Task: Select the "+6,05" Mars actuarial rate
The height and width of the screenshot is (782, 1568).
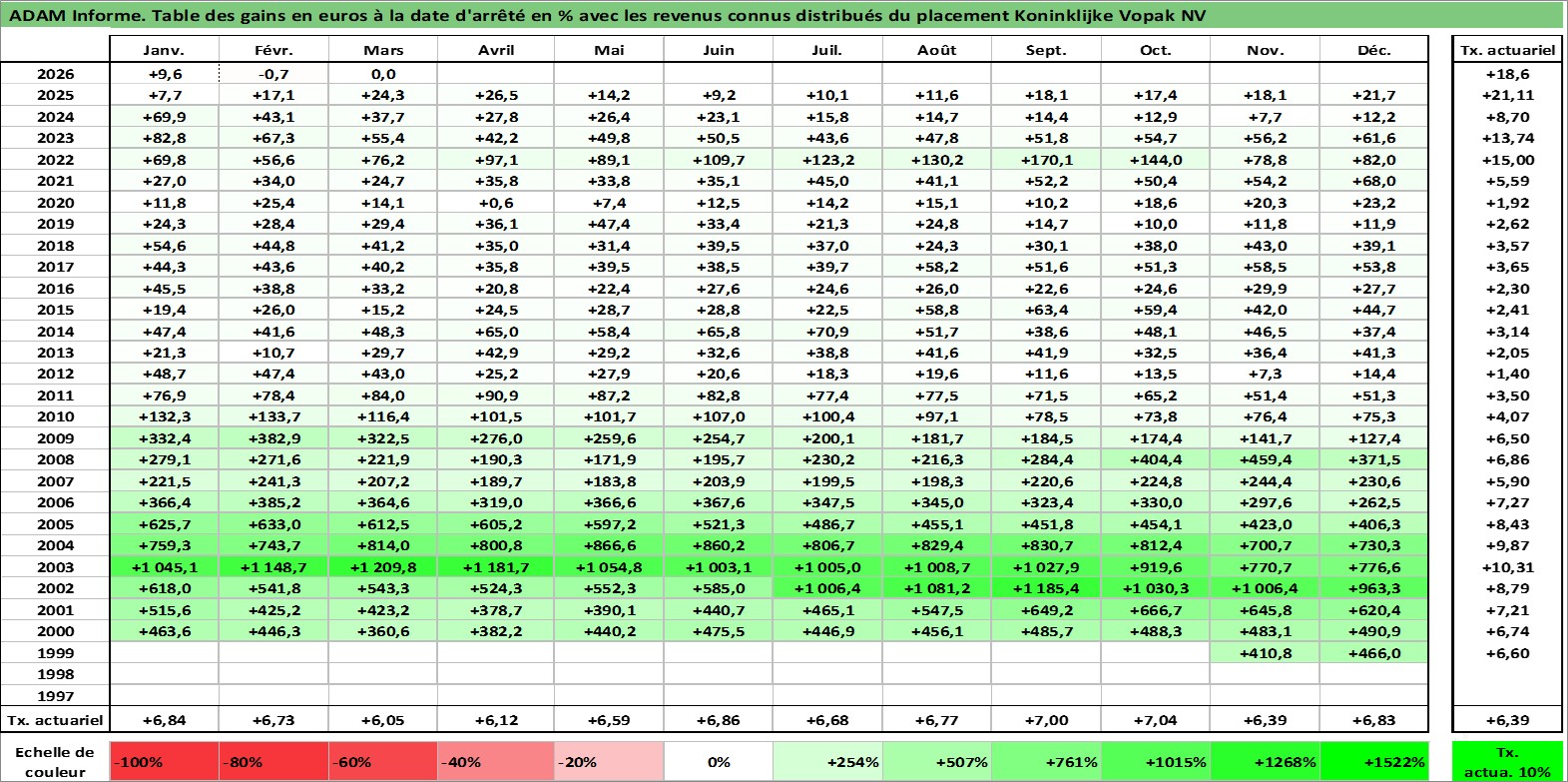Action: tap(383, 720)
